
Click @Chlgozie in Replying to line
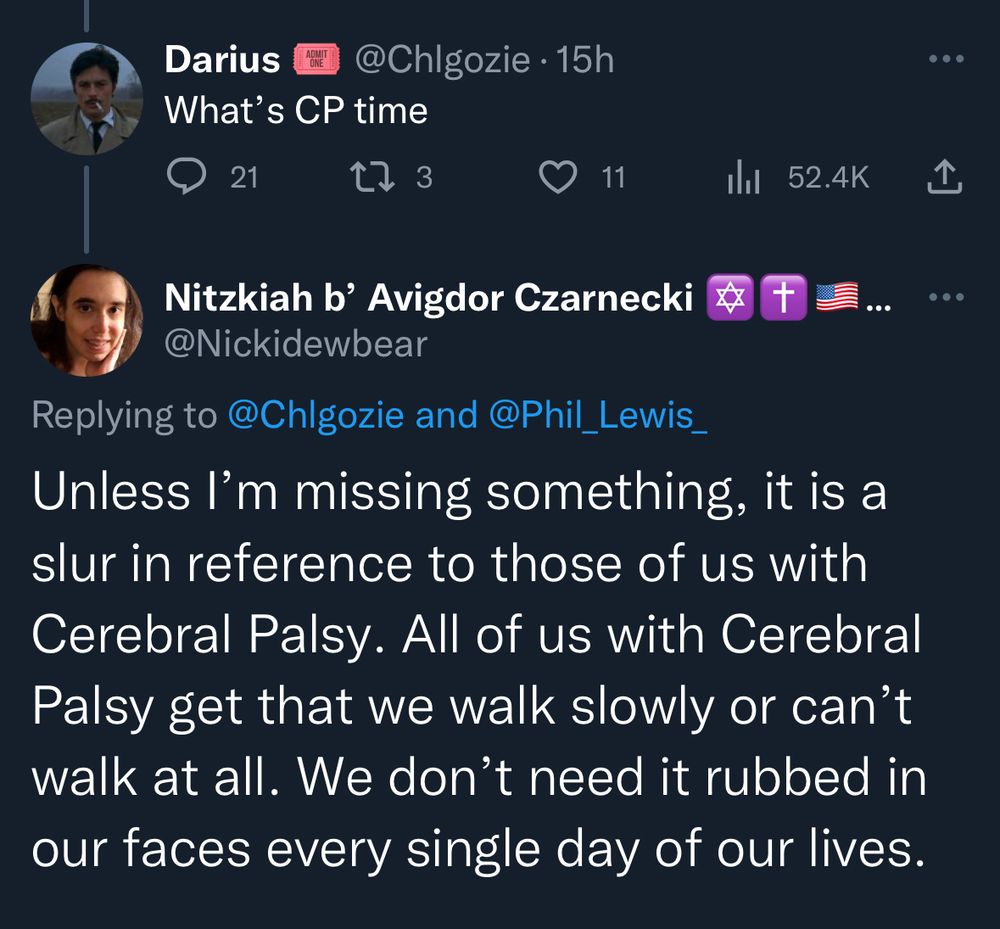316,415
